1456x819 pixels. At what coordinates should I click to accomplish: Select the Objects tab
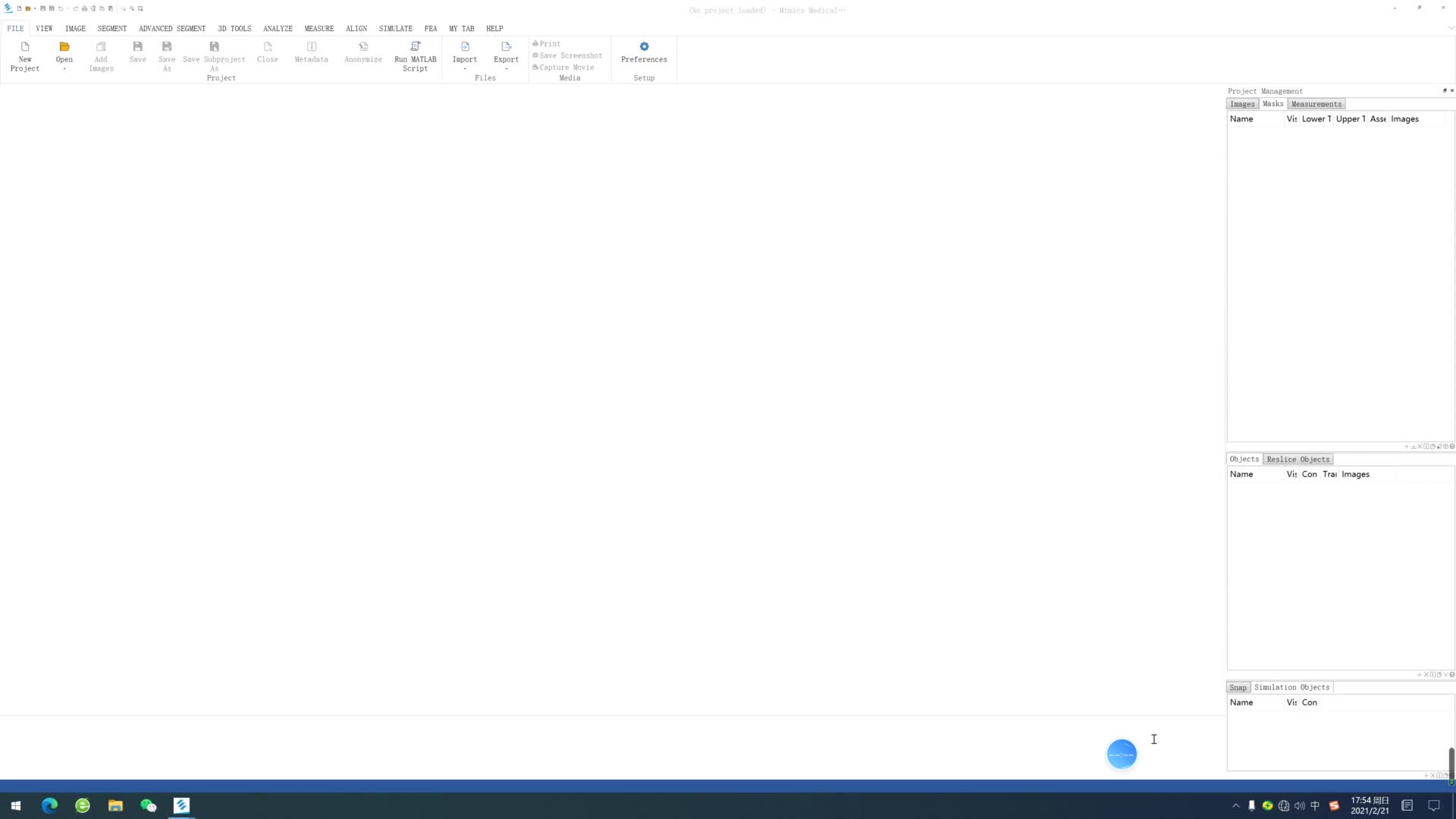(x=1244, y=459)
